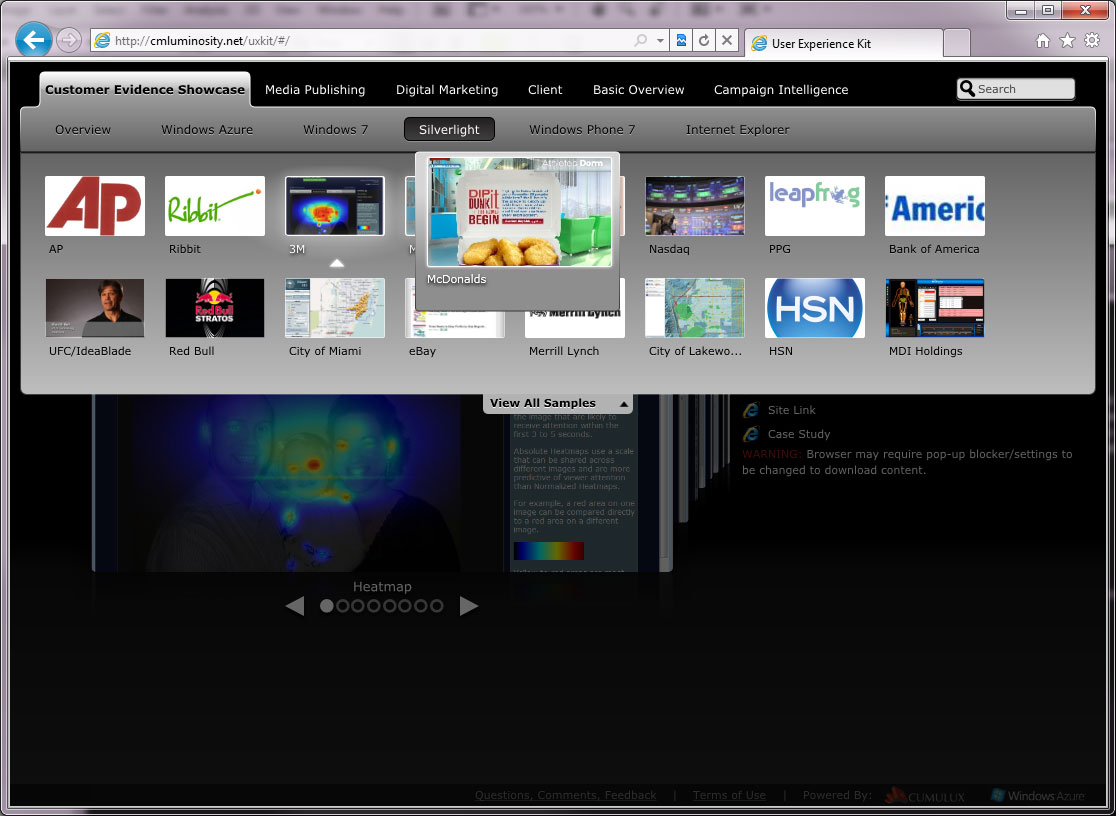The height and width of the screenshot is (816, 1116).
Task: Open the 3M heatmap sample thumbnail
Action: (x=335, y=206)
